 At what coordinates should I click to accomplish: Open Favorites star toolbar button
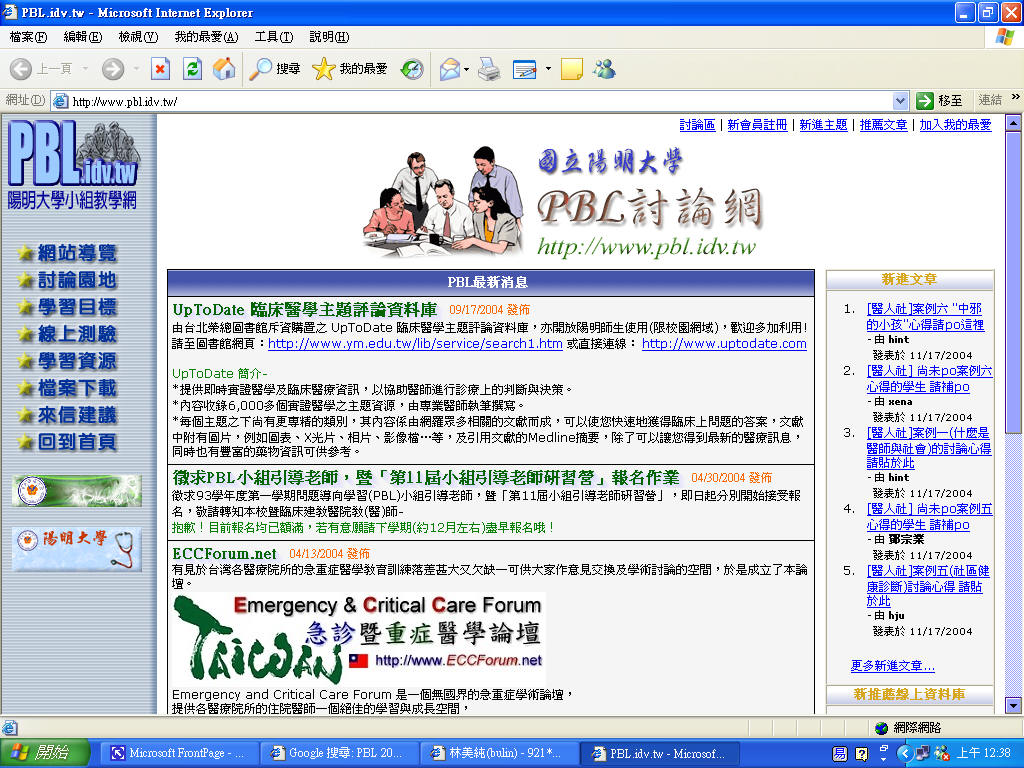tap(349, 69)
